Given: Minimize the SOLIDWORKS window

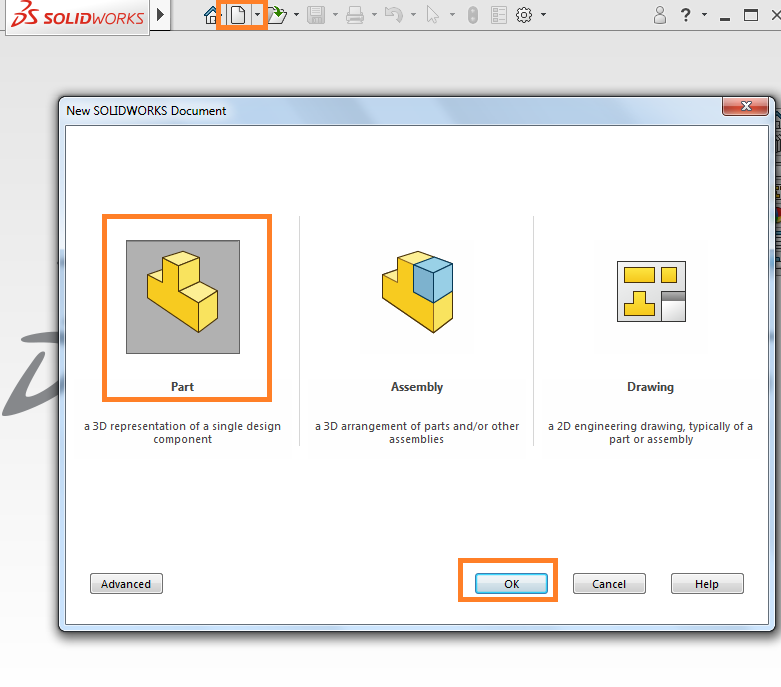Looking at the screenshot, I should click(725, 18).
